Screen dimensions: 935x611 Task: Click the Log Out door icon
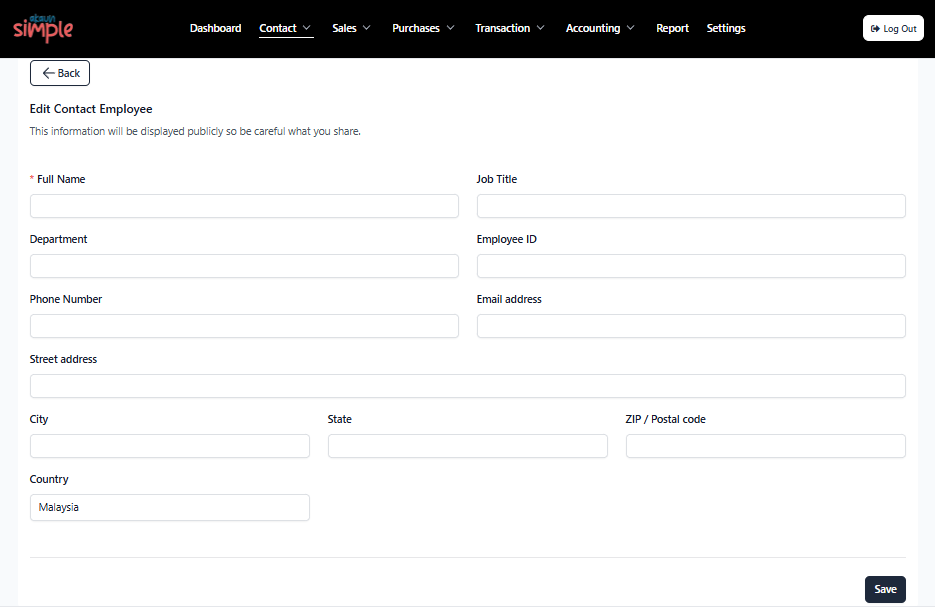coord(875,29)
